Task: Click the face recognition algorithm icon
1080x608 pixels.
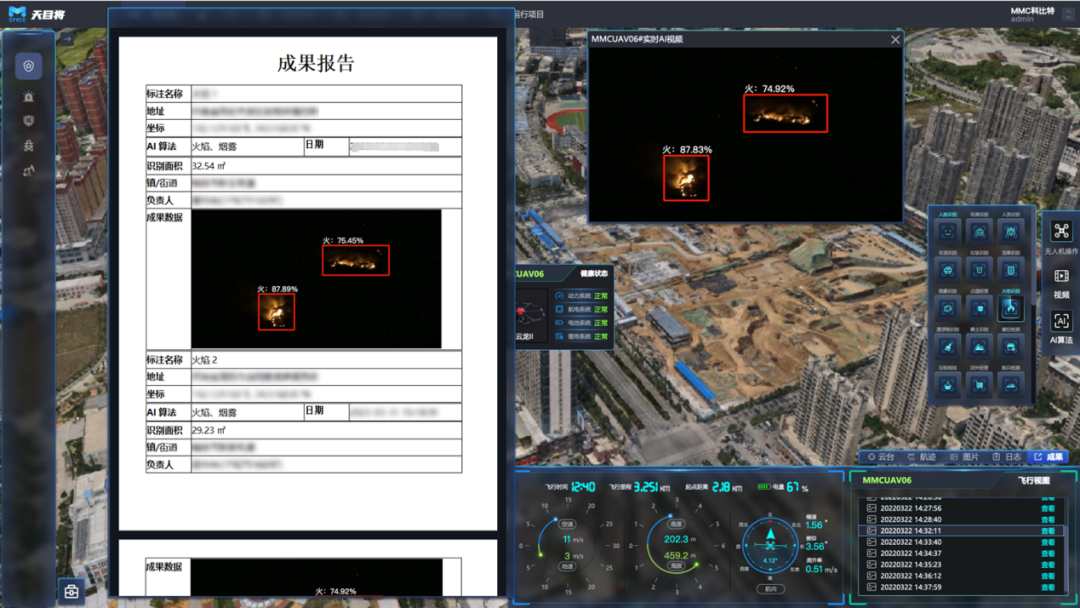Action: (x=947, y=231)
